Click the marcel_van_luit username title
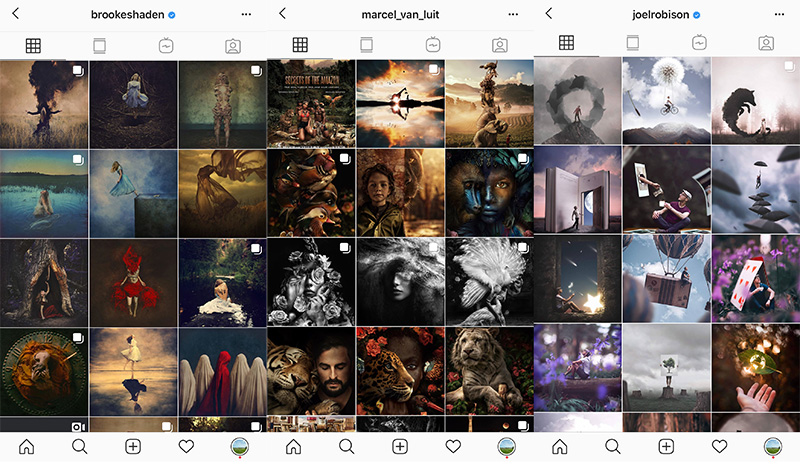Image resolution: width=800 pixels, height=474 pixels. [400, 15]
